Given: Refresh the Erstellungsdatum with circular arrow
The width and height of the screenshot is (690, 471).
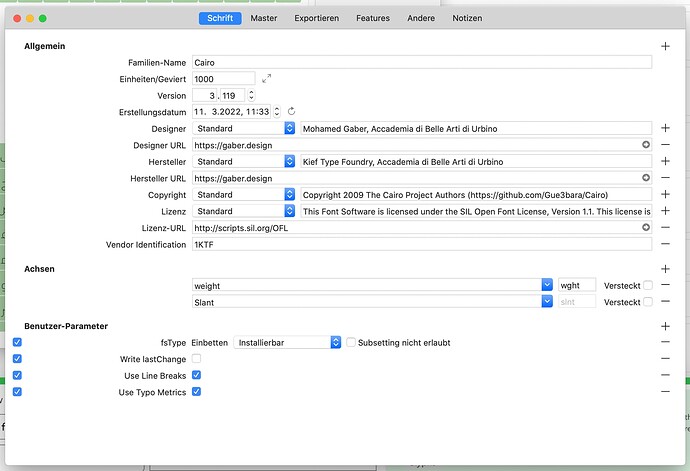Looking at the screenshot, I should [x=291, y=111].
